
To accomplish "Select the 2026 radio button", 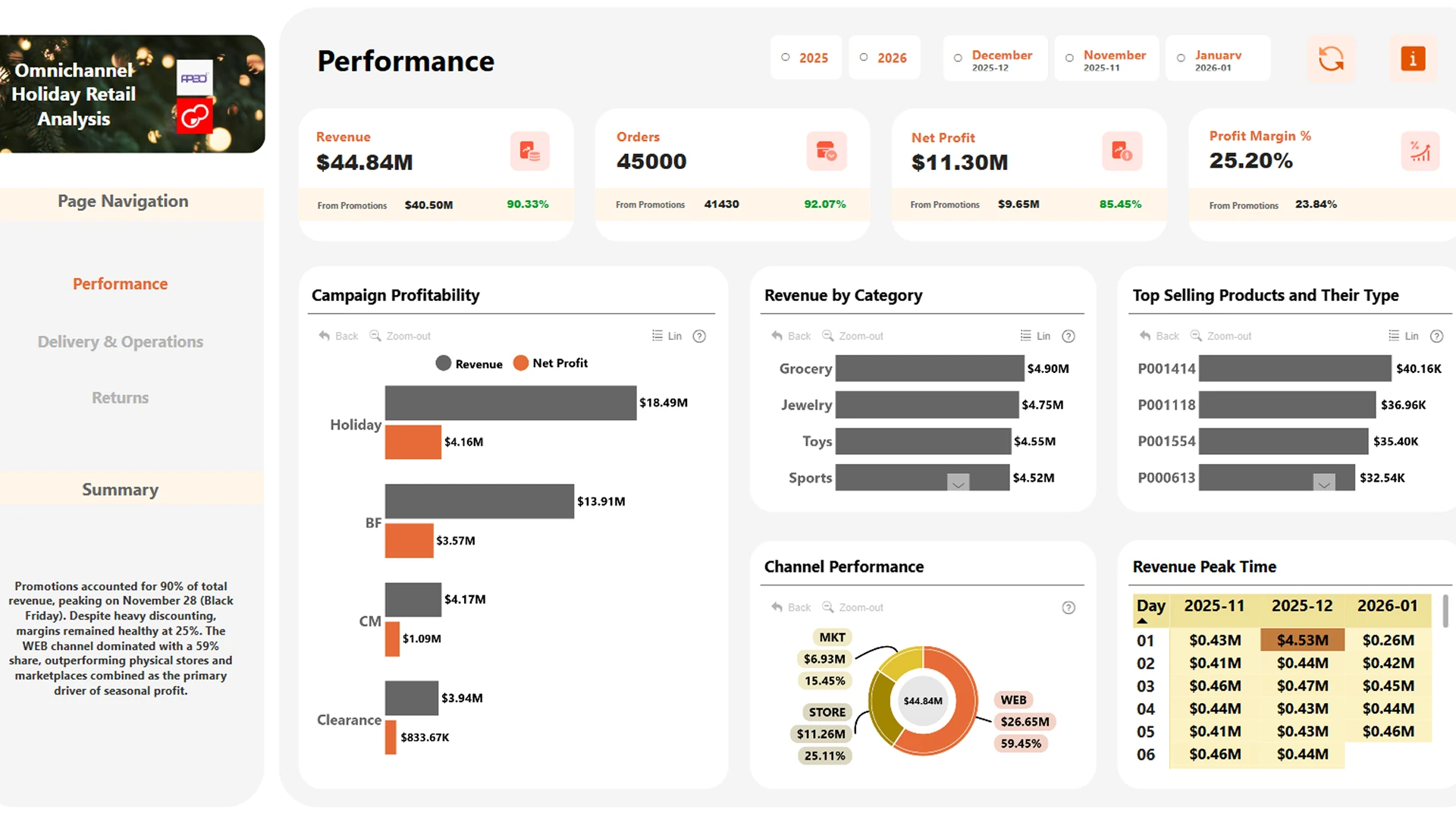I will (864, 57).
